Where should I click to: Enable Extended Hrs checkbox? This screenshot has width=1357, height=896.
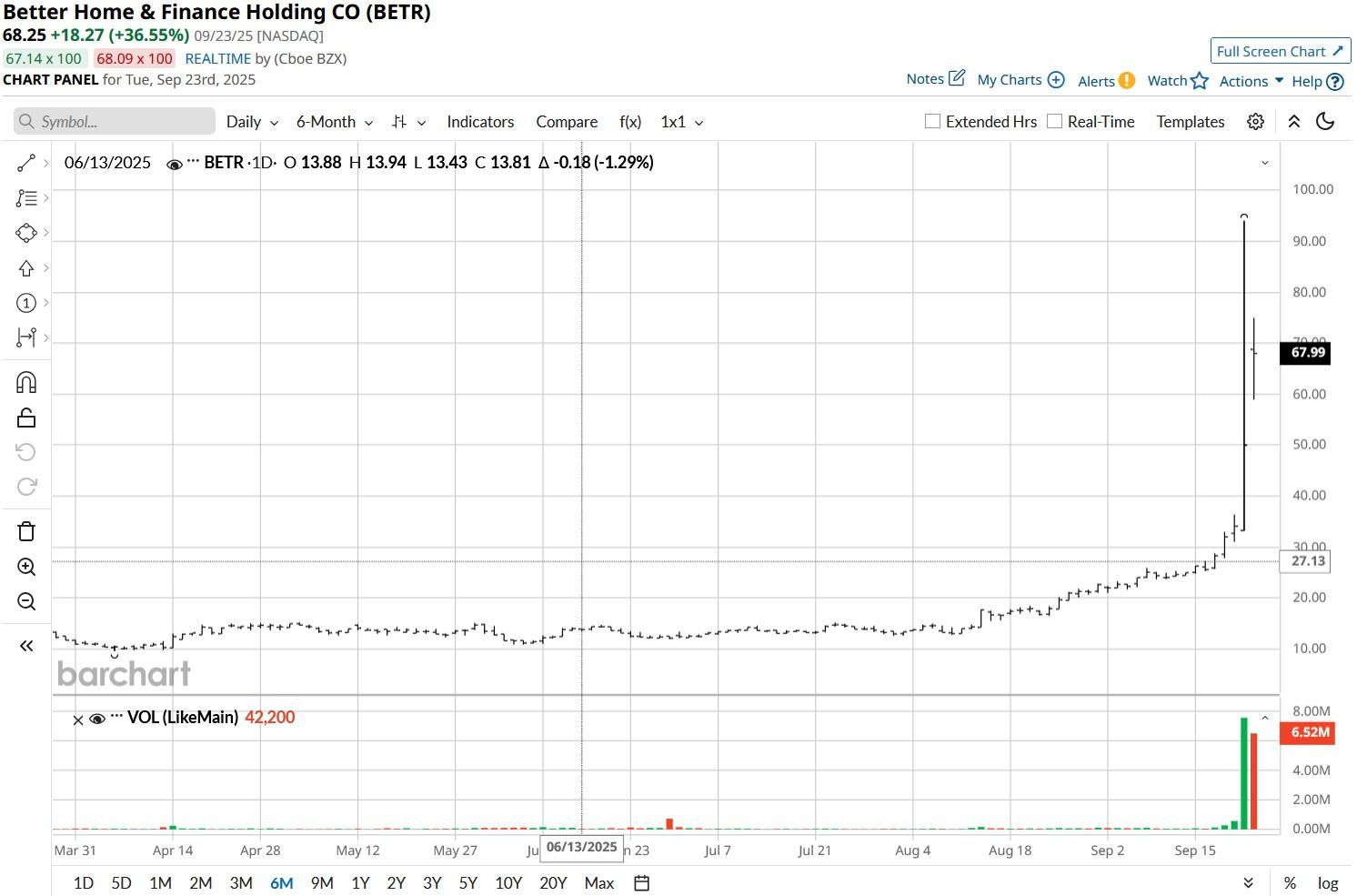point(932,121)
